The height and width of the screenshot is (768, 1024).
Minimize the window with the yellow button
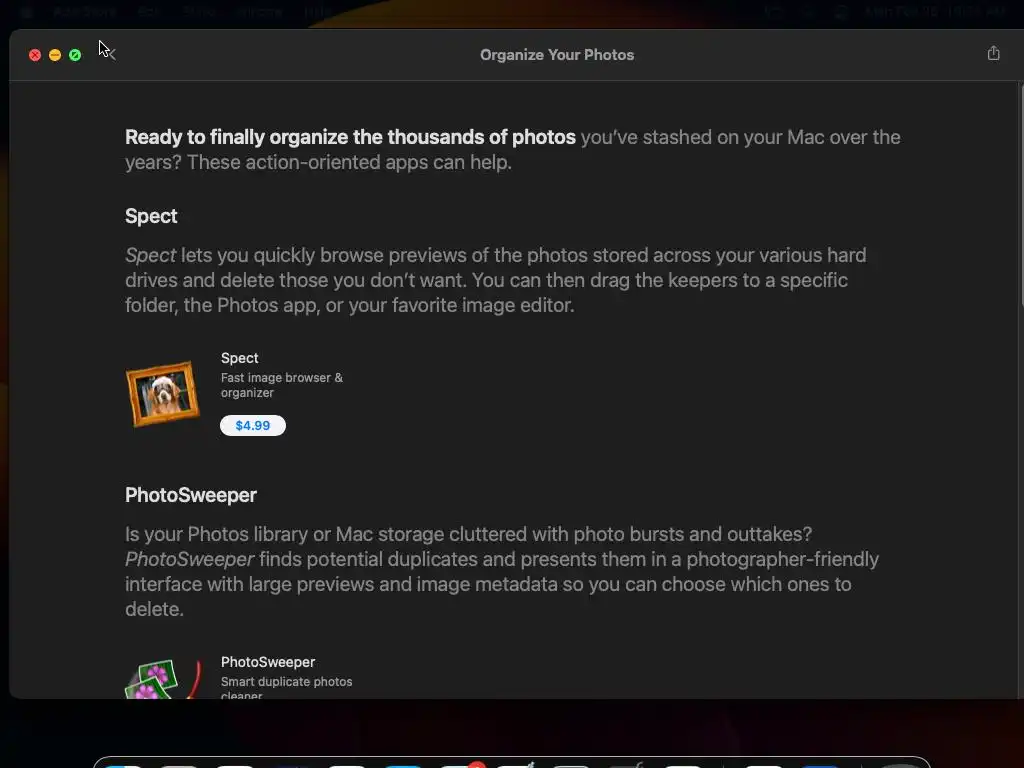tap(55, 55)
